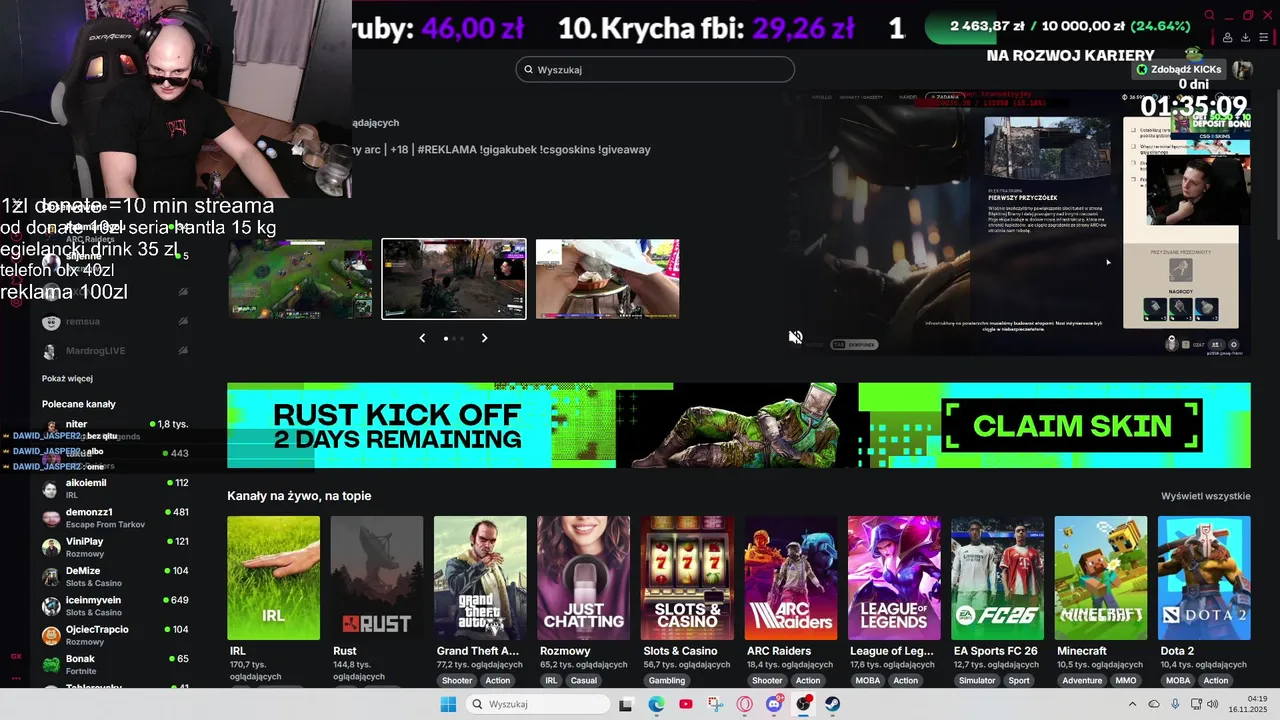This screenshot has width=1280, height=720.
Task: Open the demonzz1 Escape From Tarkov channel
Action: (x=114, y=518)
